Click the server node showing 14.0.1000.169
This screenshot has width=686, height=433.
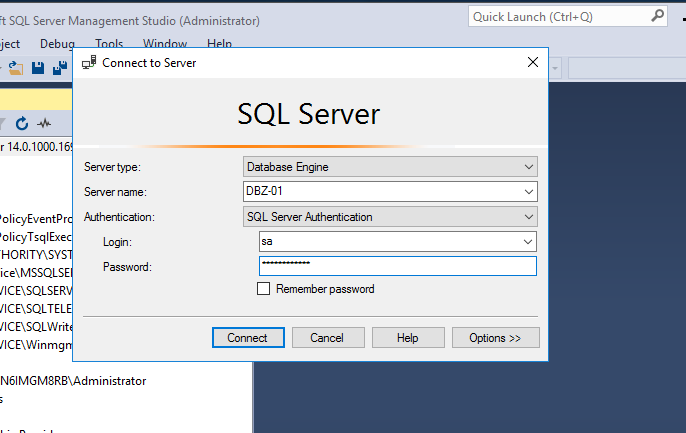pyautogui.click(x=36, y=147)
